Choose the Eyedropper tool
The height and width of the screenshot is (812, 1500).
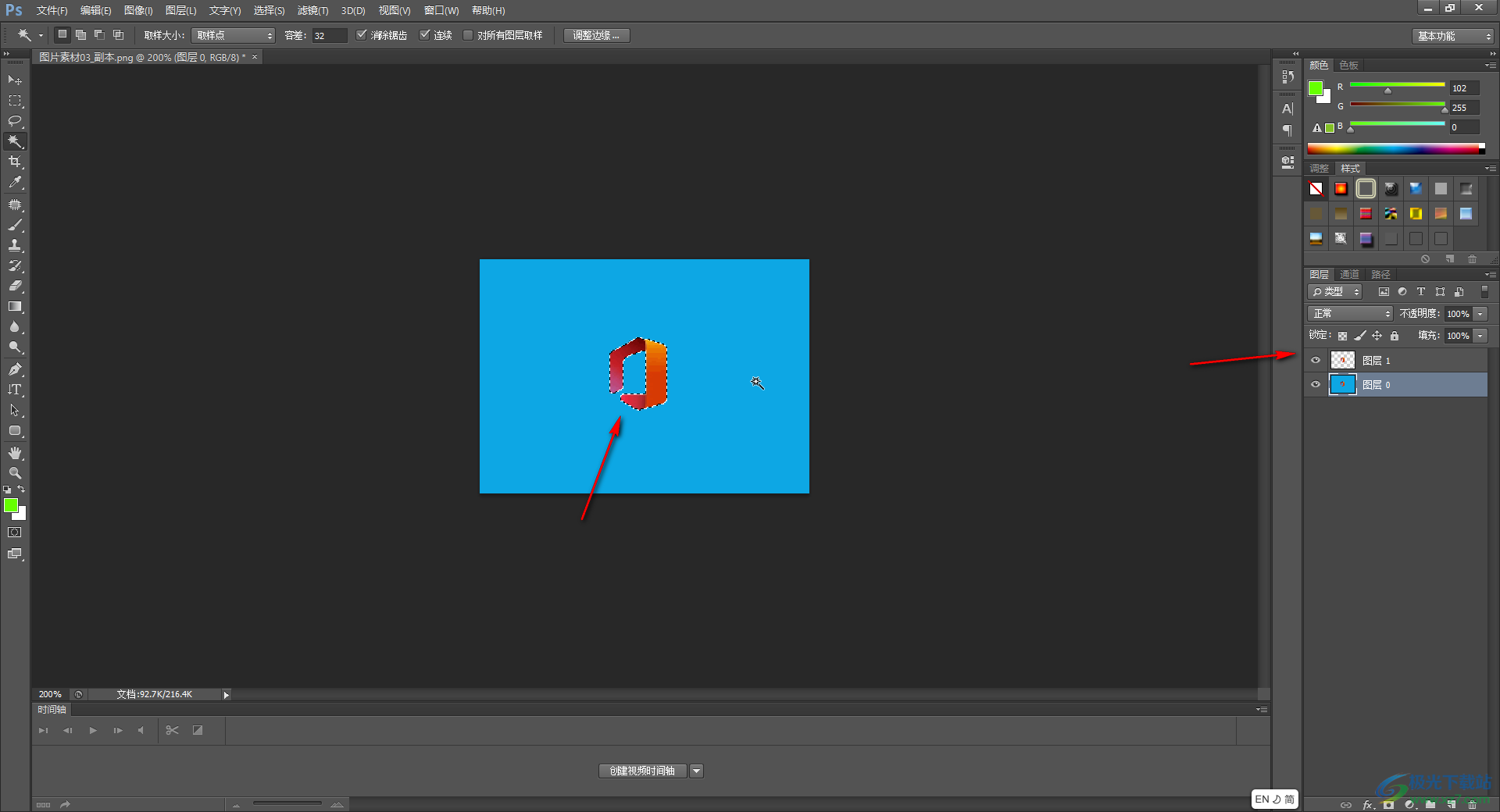click(x=15, y=182)
